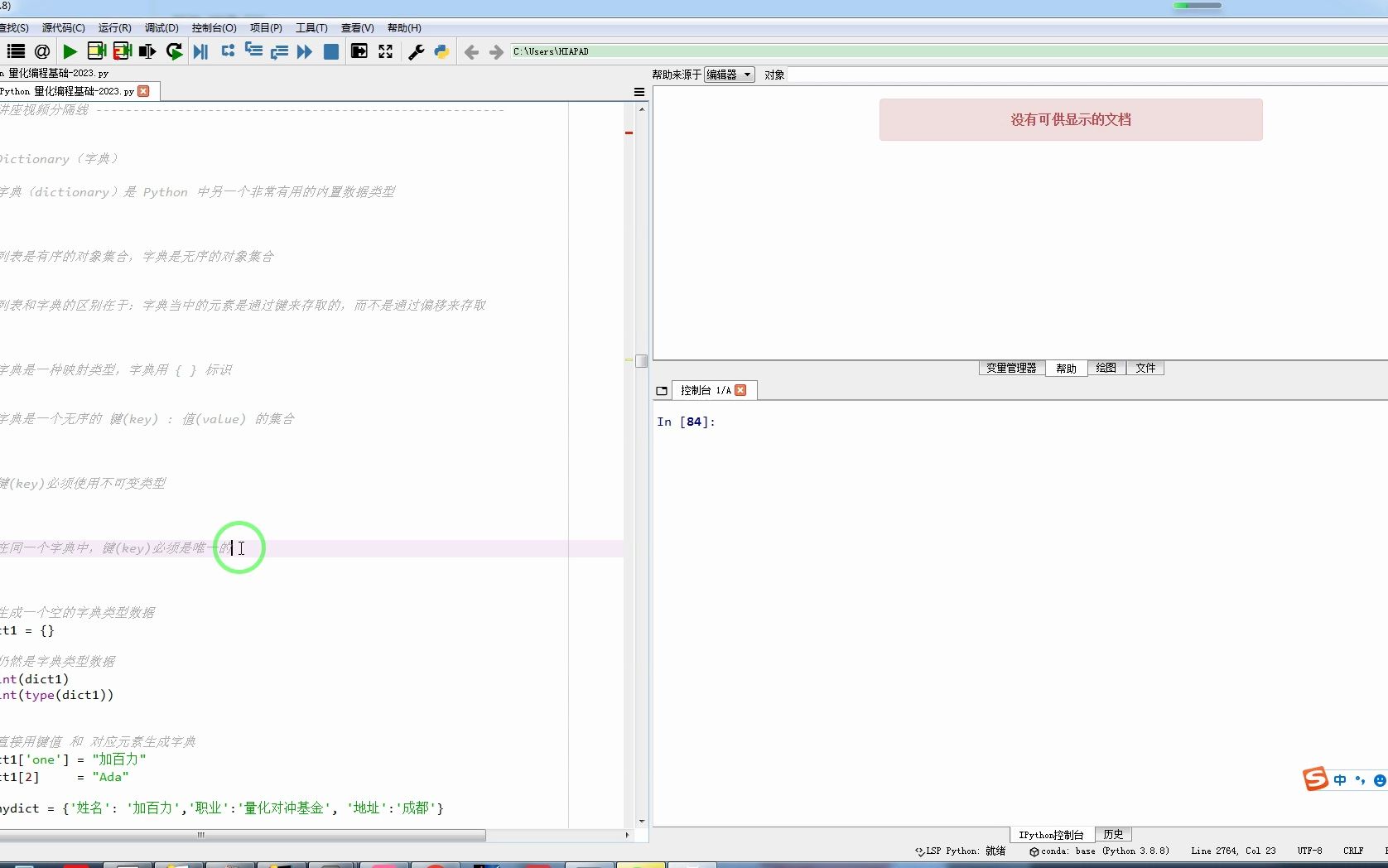
Task: Click the Line 2764, Col 23 status
Action: [x=1233, y=851]
